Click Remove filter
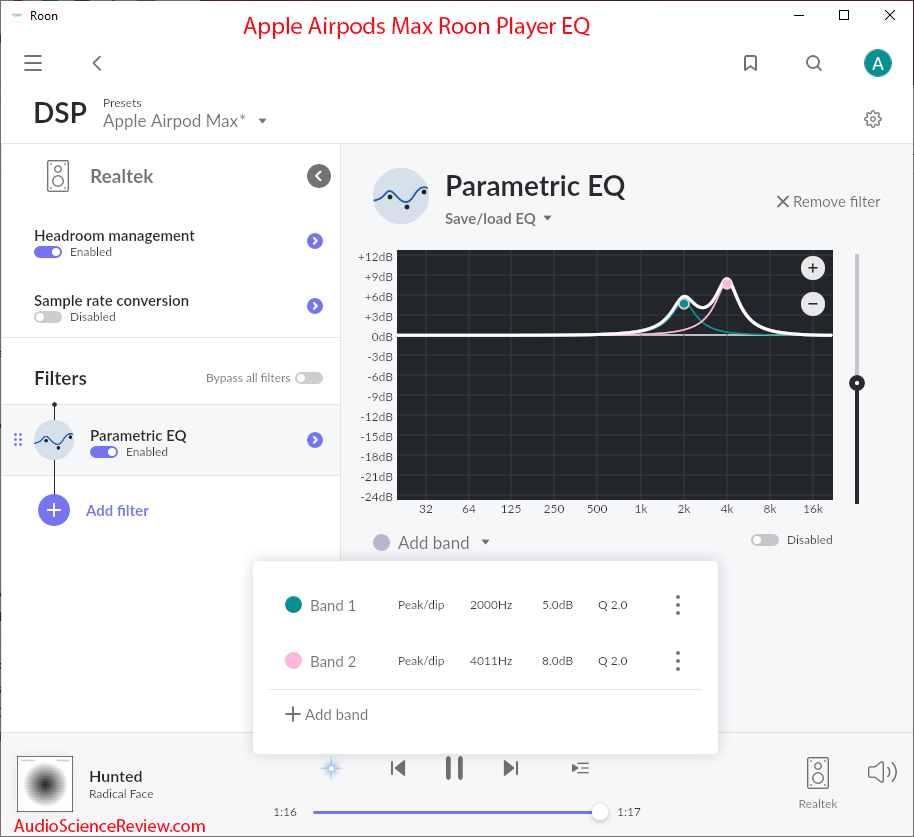 click(x=828, y=202)
